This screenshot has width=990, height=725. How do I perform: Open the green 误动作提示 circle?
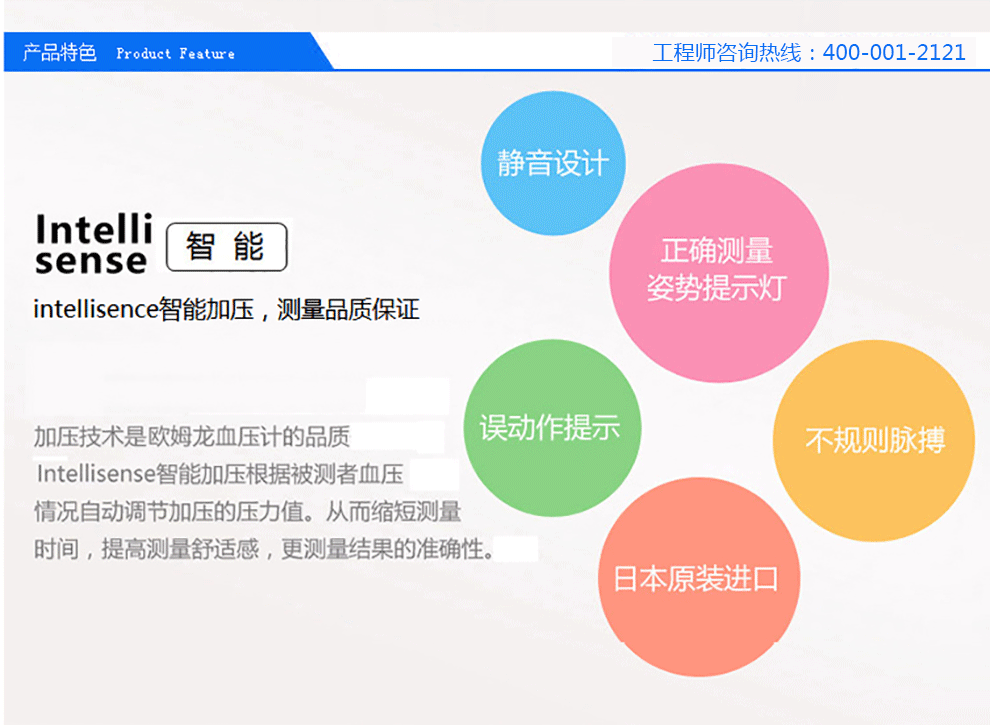551,428
